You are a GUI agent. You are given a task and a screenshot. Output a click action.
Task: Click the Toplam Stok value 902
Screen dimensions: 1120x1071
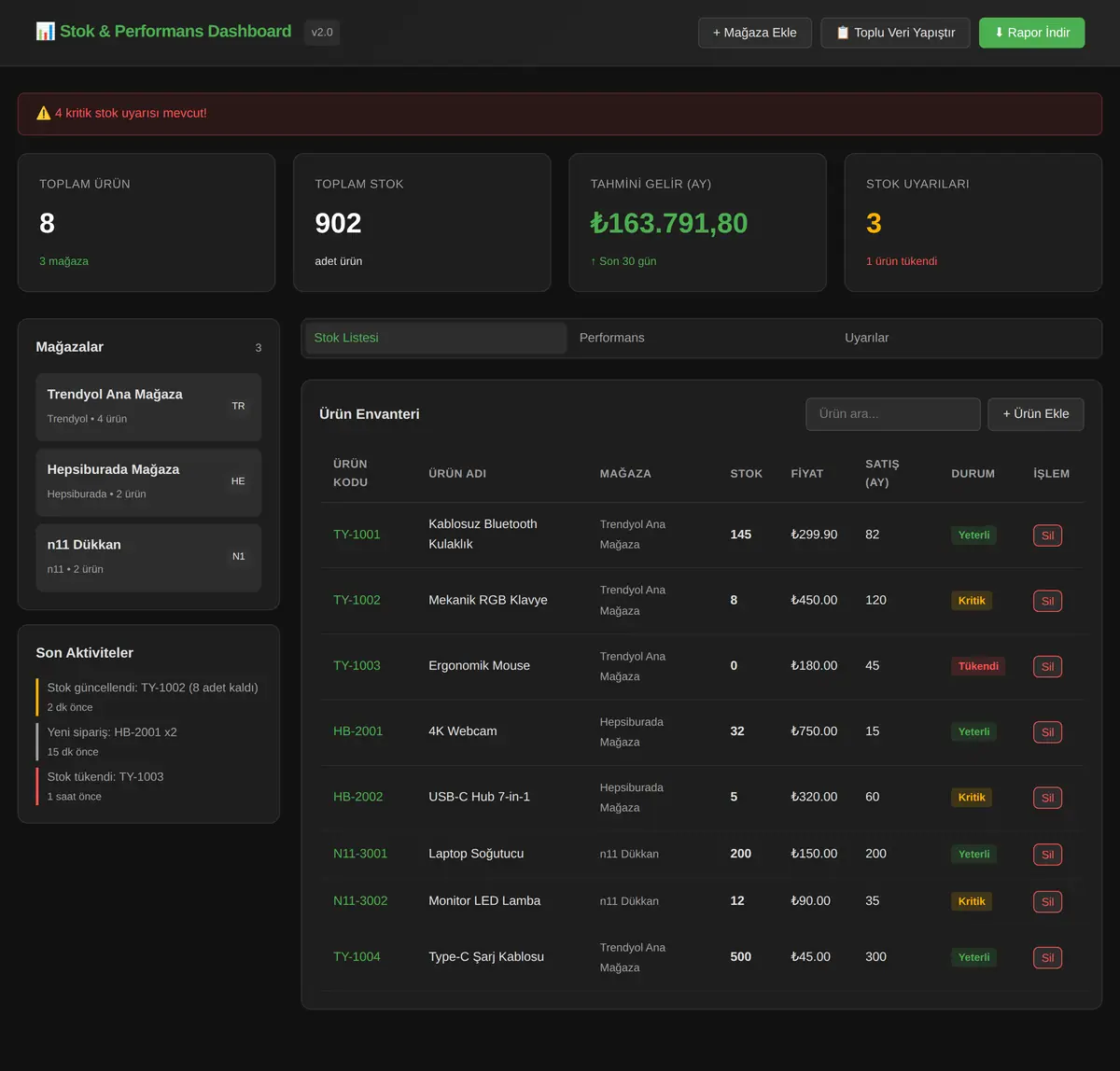tap(338, 224)
